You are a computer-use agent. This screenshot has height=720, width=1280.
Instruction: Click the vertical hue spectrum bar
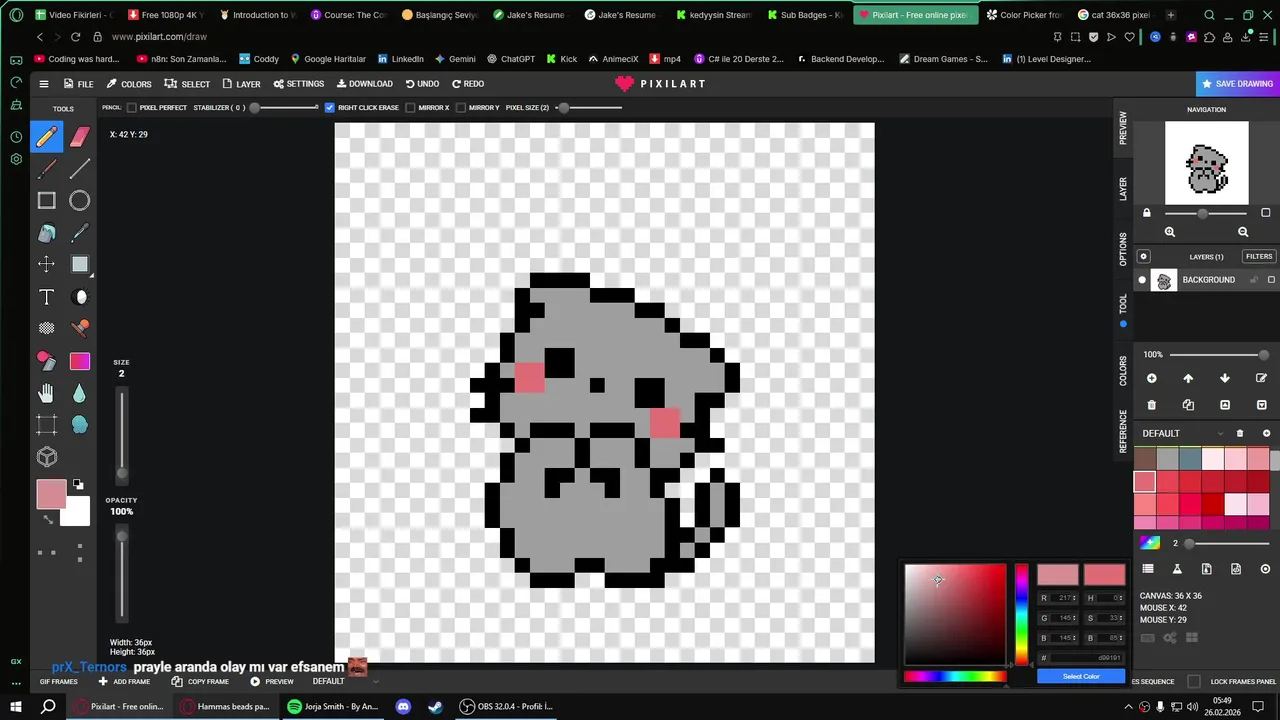tap(1021, 614)
